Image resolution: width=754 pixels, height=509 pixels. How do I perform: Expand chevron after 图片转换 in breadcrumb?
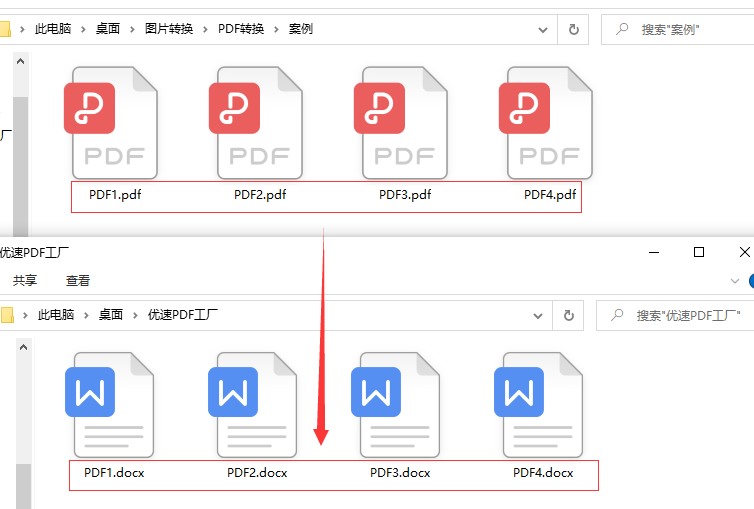coord(205,29)
